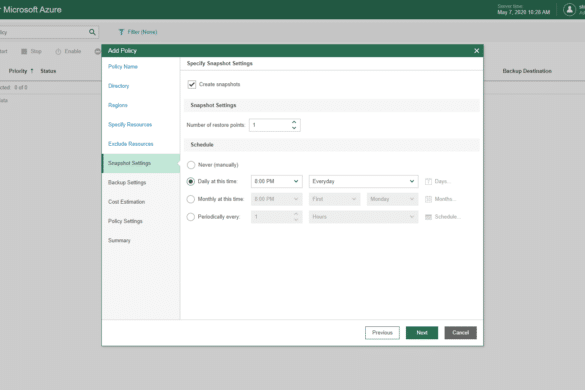Click the restore points number field
The image size is (585, 390).
point(270,125)
